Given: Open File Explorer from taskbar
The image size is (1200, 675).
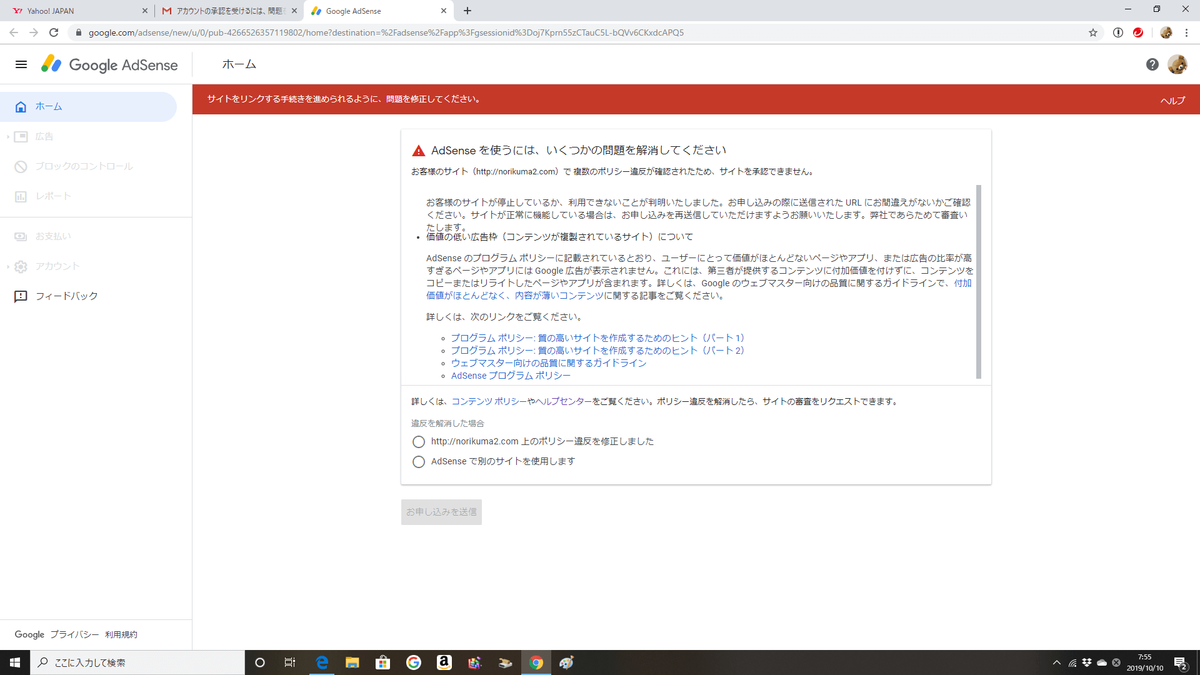Looking at the screenshot, I should (352, 662).
